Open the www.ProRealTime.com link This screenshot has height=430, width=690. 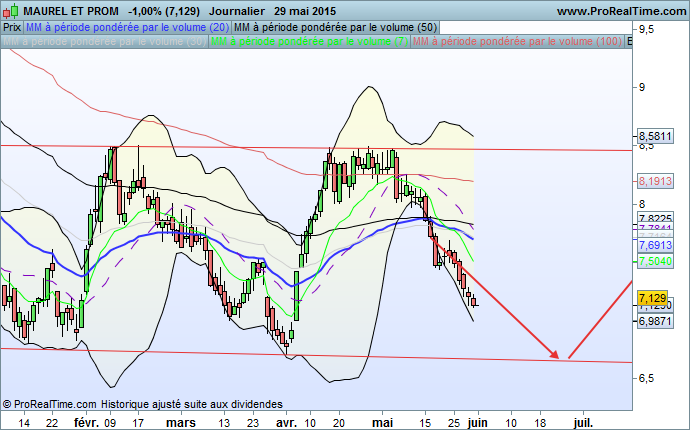pos(621,11)
